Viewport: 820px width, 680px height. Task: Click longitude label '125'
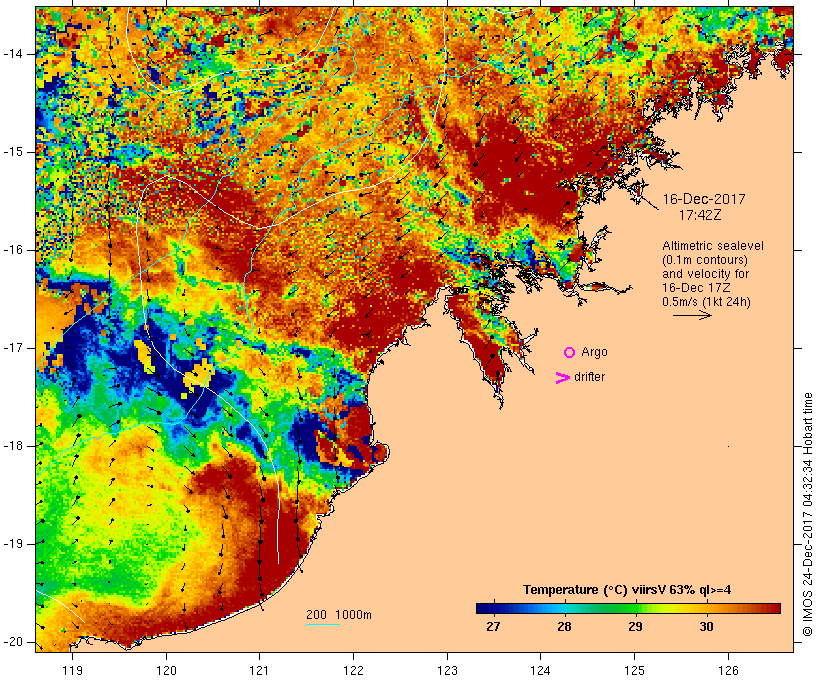634,670
